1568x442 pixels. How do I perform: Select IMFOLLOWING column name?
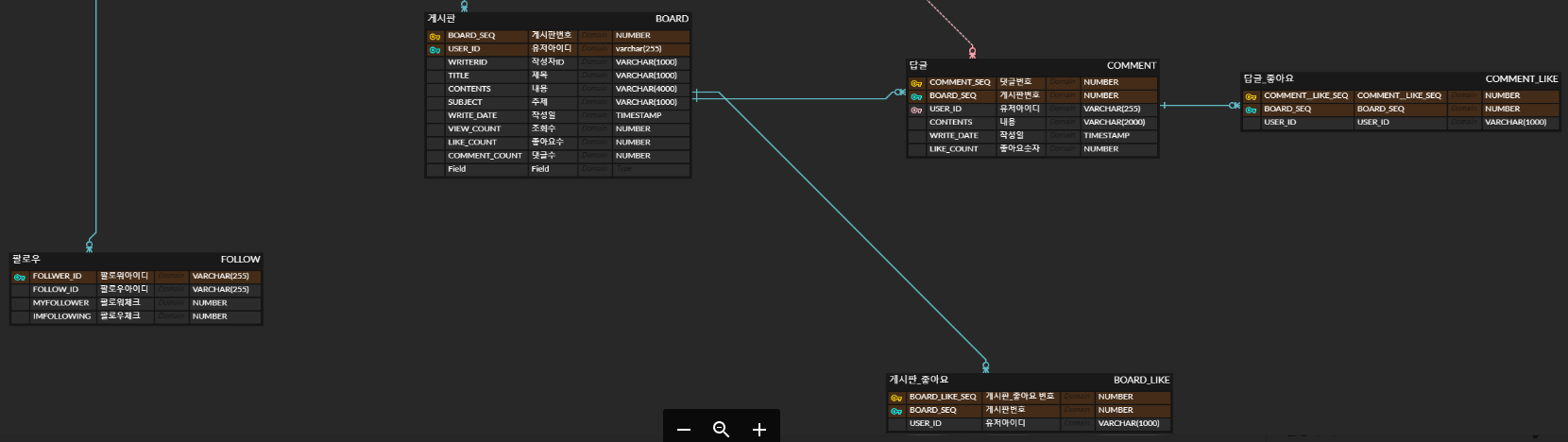click(x=63, y=316)
